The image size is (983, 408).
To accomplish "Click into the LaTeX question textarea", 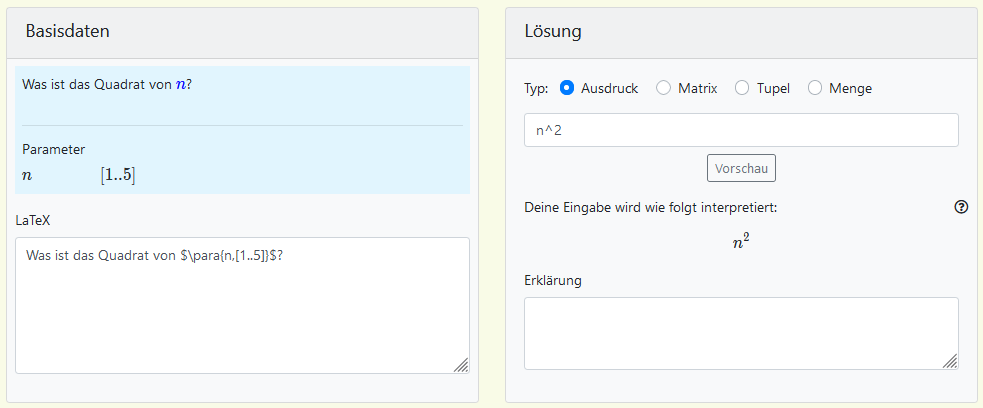I will (x=242, y=305).
